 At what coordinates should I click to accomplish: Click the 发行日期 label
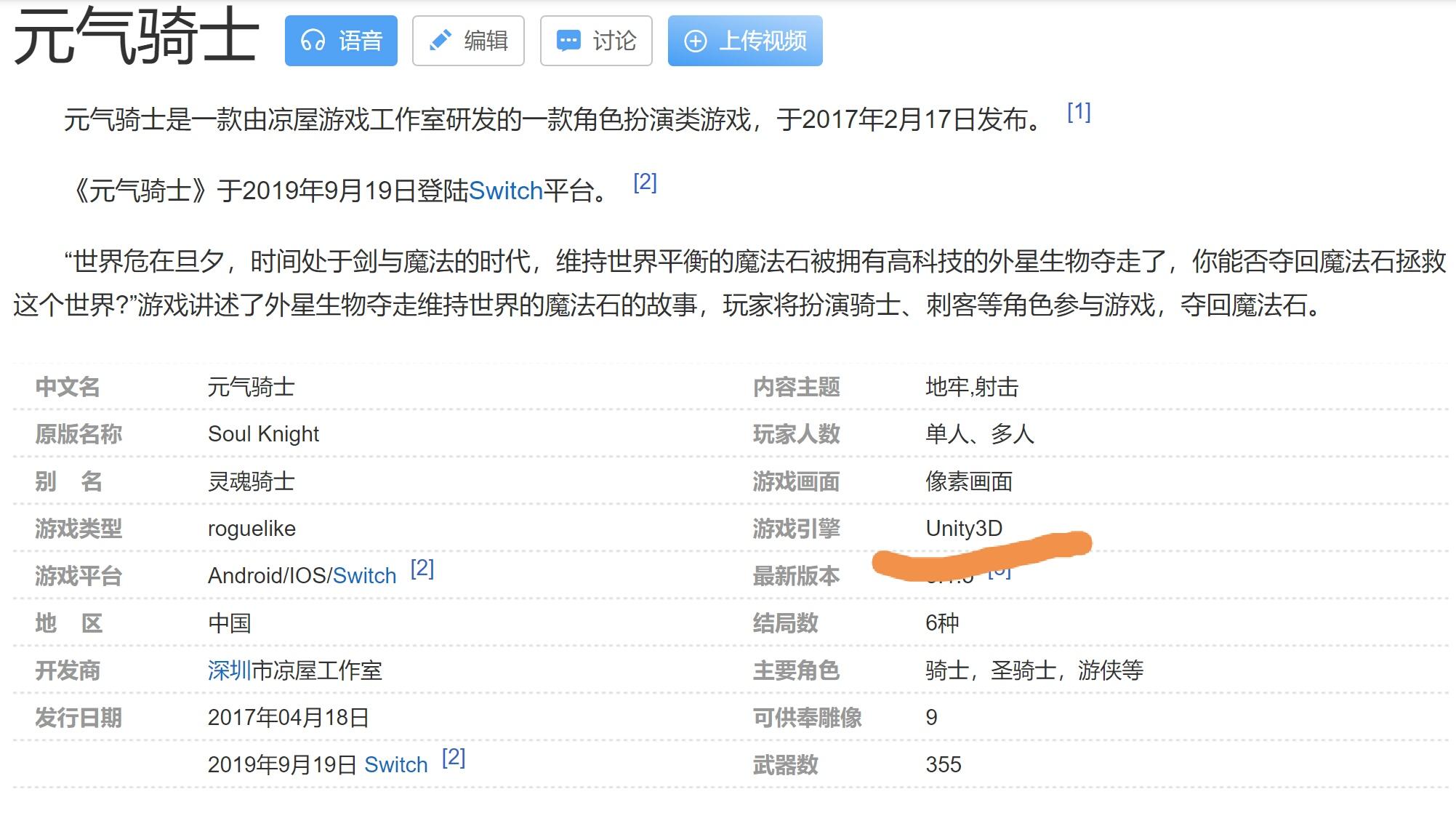(x=79, y=718)
